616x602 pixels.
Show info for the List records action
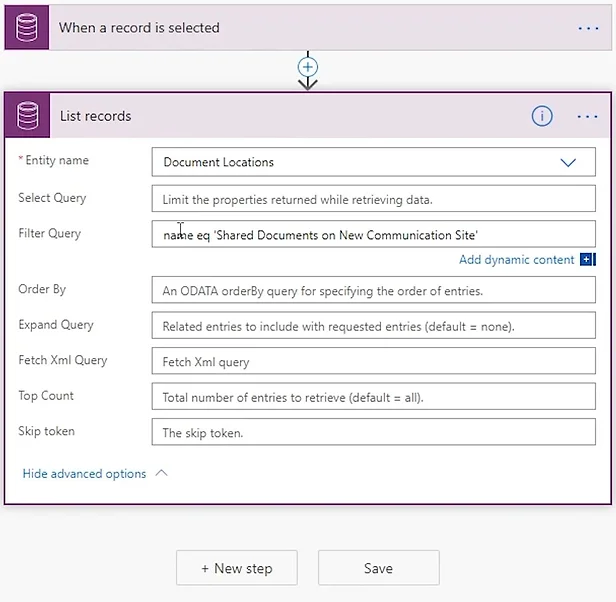[542, 116]
